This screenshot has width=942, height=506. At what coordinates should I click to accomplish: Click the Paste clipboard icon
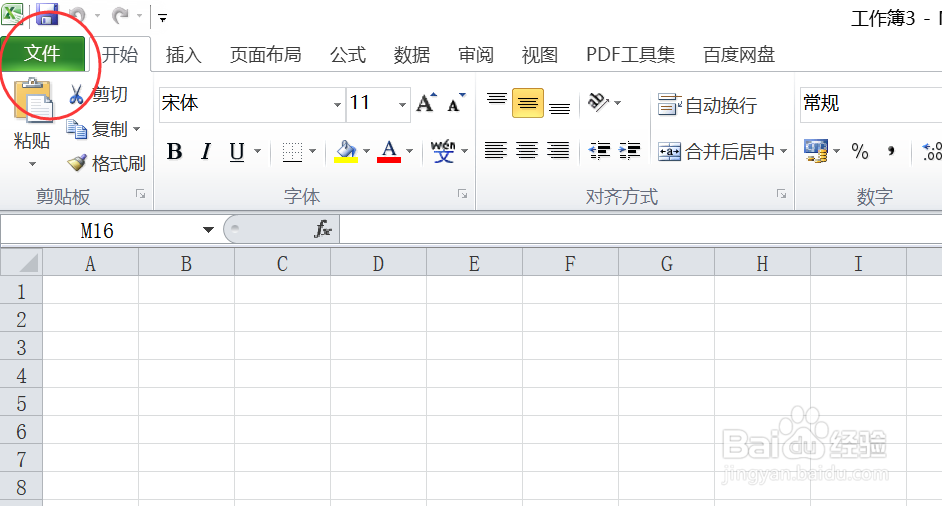pos(32,100)
